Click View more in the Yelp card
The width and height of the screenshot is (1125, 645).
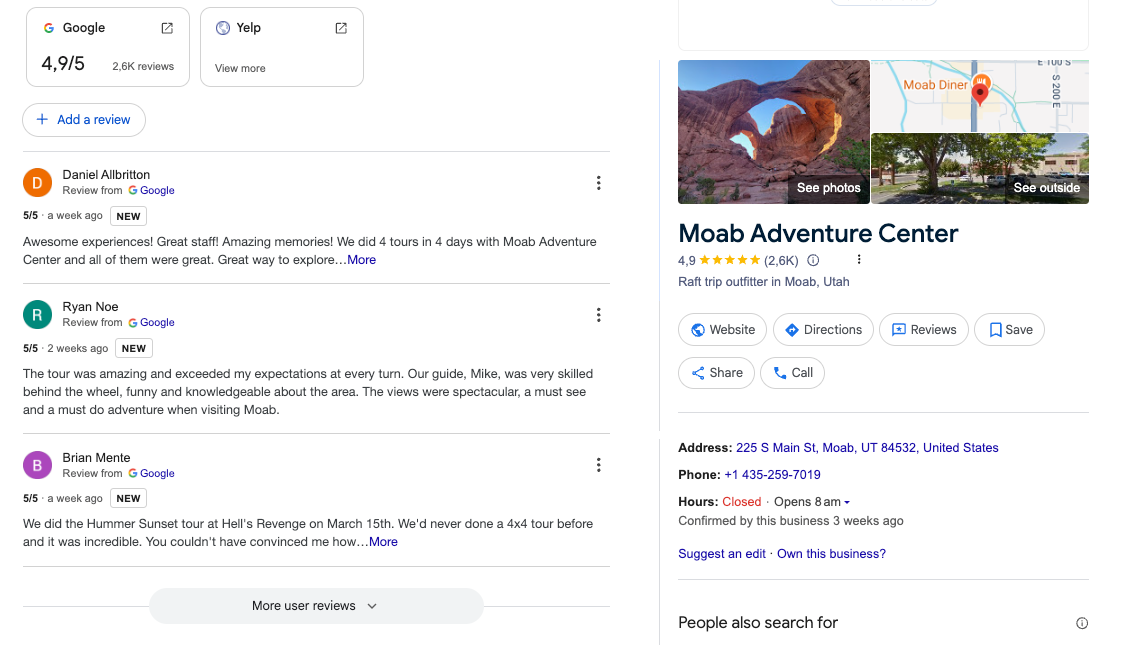tap(240, 68)
